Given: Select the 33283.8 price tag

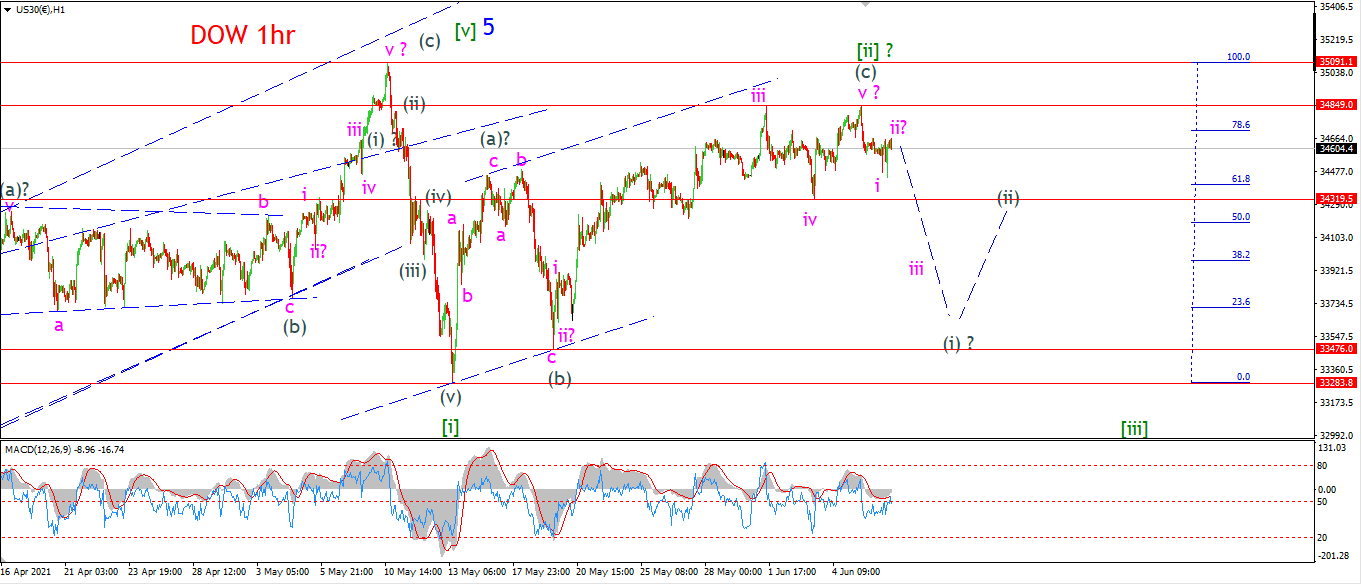Looking at the screenshot, I should pos(1337,383).
